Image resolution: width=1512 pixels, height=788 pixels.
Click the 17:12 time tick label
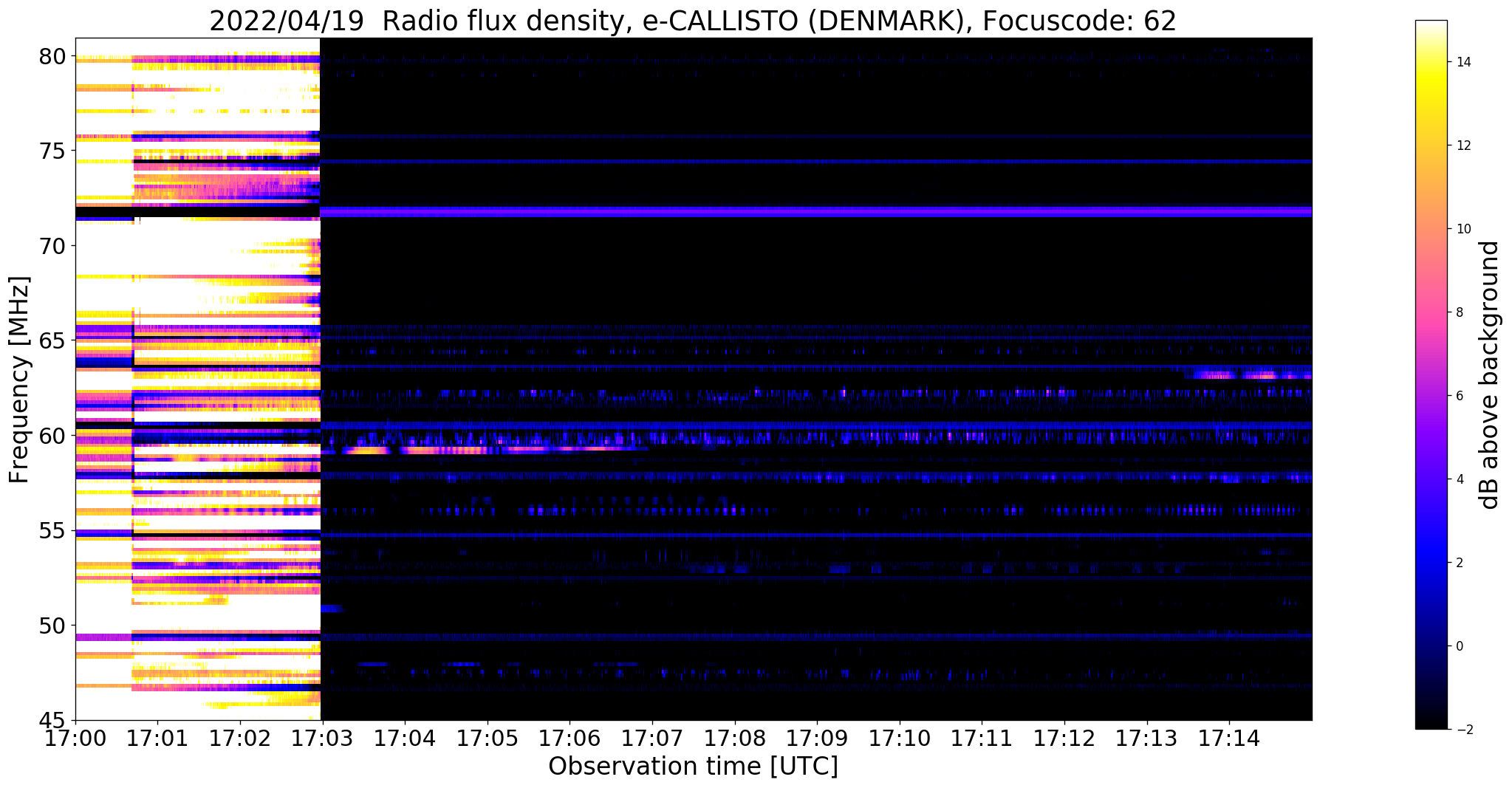click(x=1064, y=738)
